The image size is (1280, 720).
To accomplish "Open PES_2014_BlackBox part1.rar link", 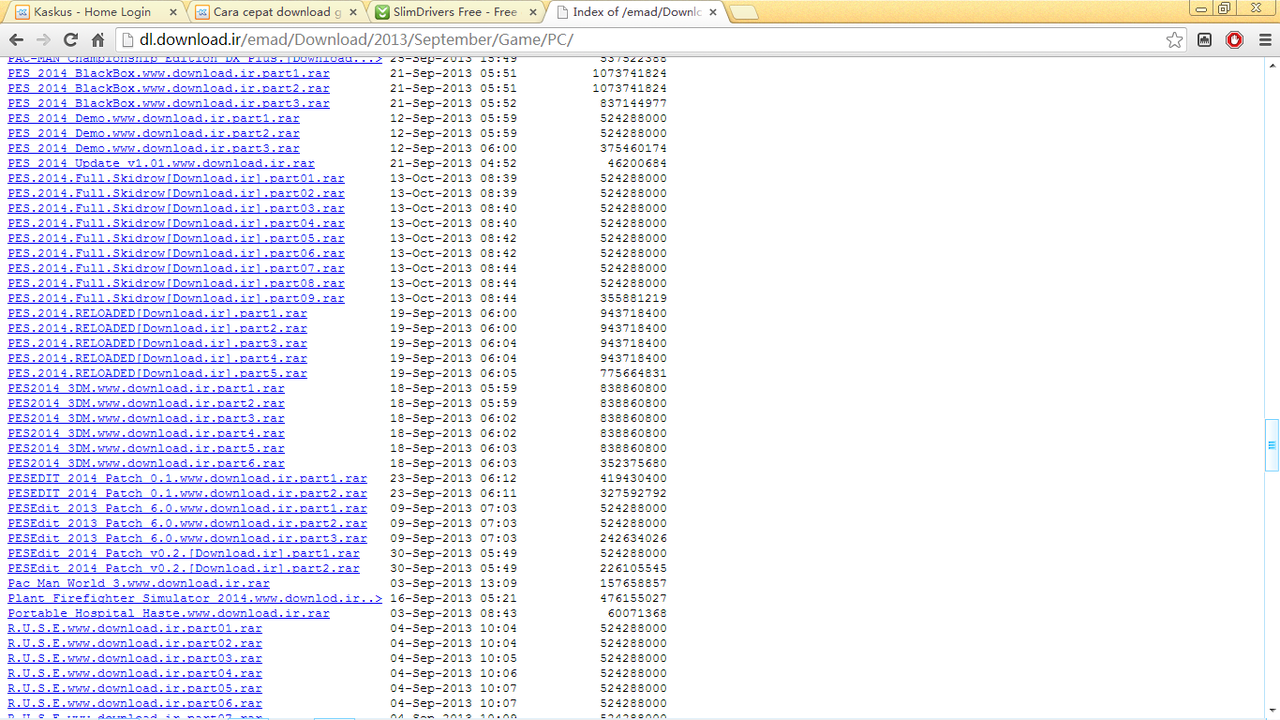I will [169, 73].
